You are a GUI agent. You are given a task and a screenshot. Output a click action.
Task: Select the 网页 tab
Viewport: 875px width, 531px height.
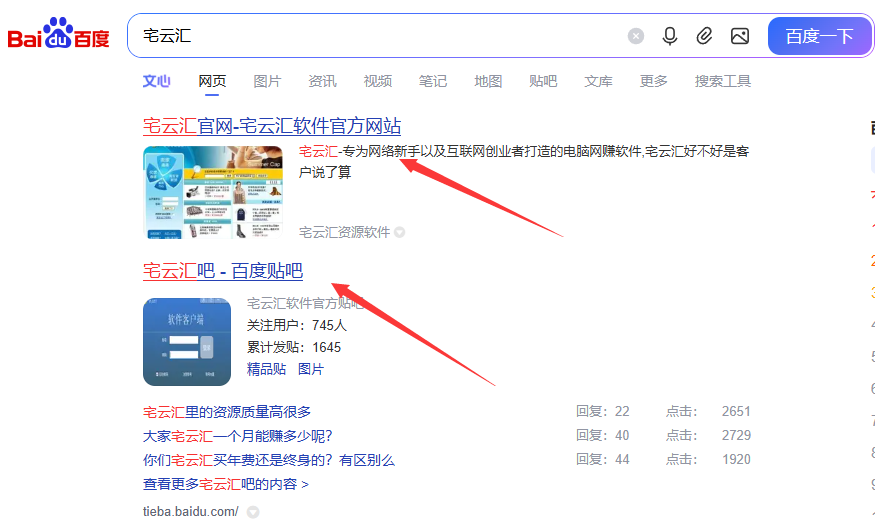(x=212, y=81)
